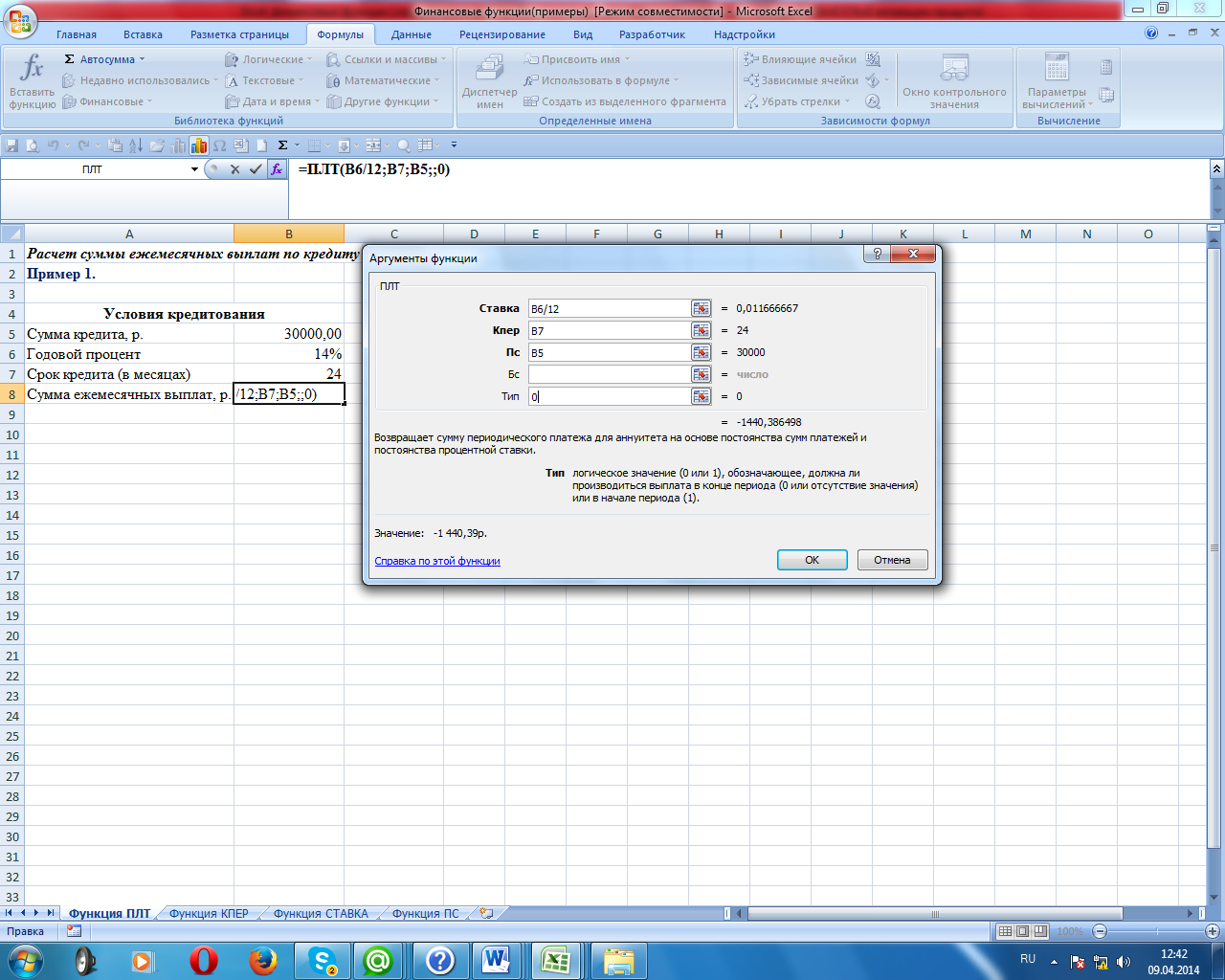Viewport: 1225px width, 980px height.
Task: Open Other functions list
Action: (x=383, y=101)
